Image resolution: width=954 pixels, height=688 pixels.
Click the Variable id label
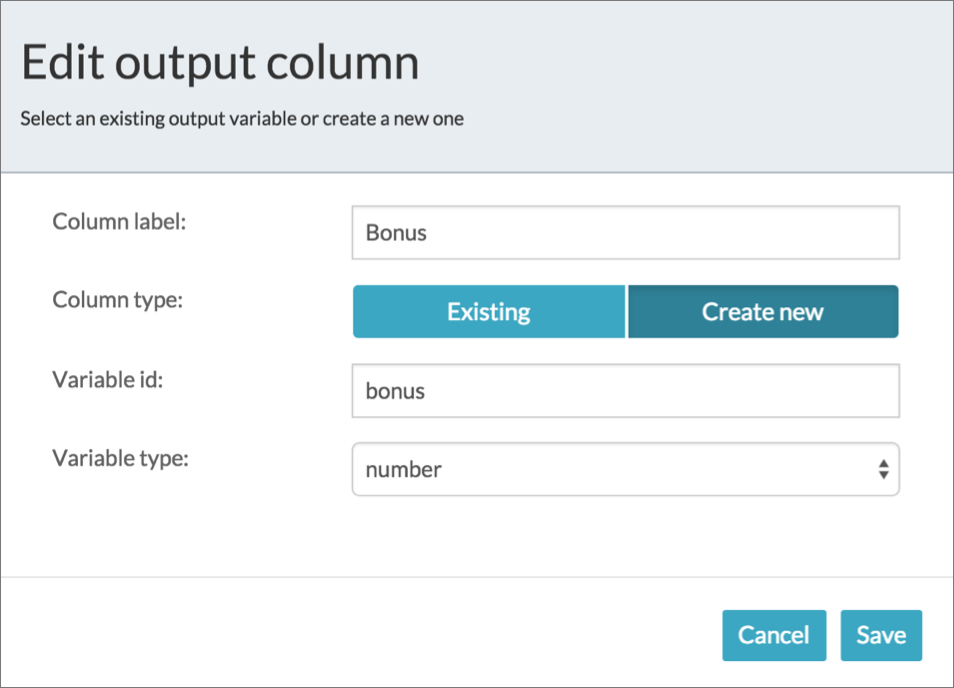(x=106, y=379)
